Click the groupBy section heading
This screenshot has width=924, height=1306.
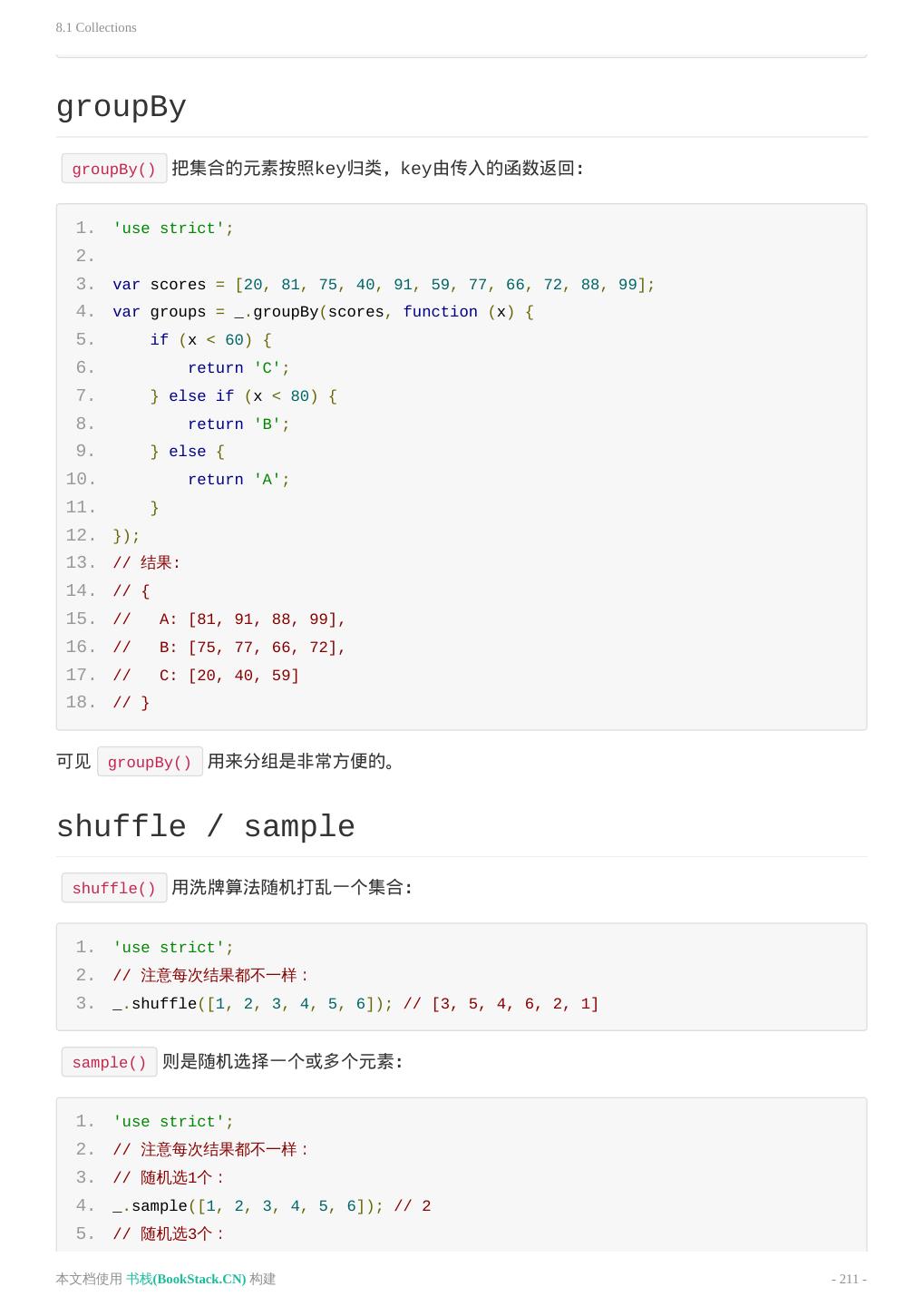pyautogui.click(x=122, y=108)
